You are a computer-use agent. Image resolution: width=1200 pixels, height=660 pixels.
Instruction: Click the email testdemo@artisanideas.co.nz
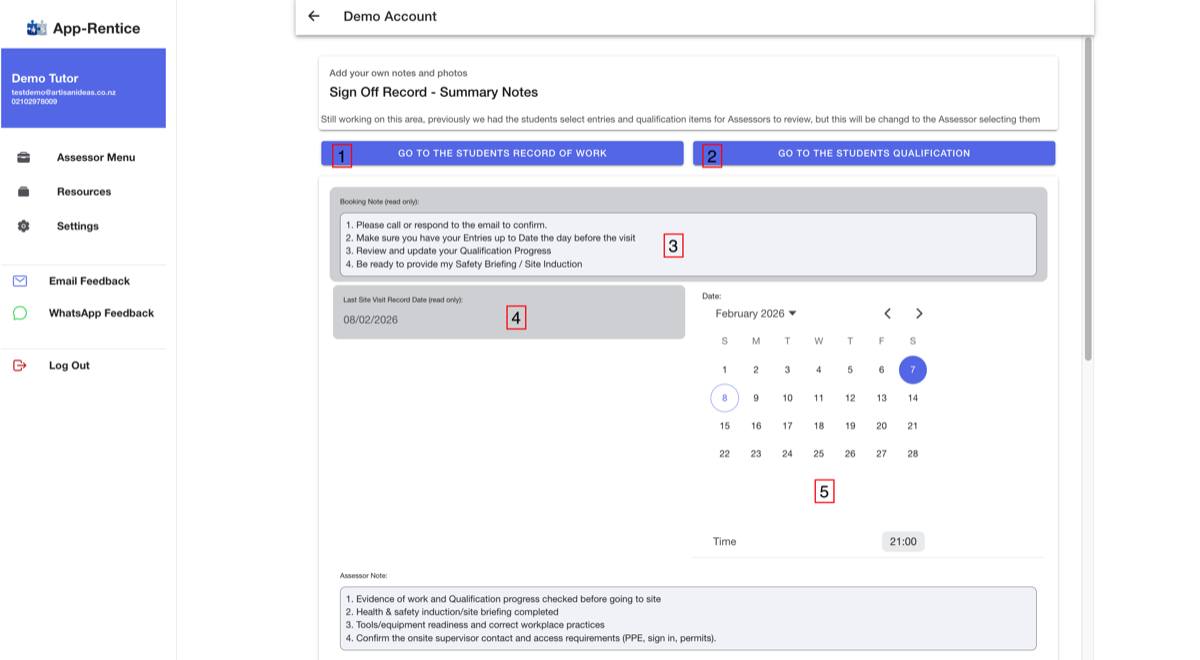[x=64, y=92]
